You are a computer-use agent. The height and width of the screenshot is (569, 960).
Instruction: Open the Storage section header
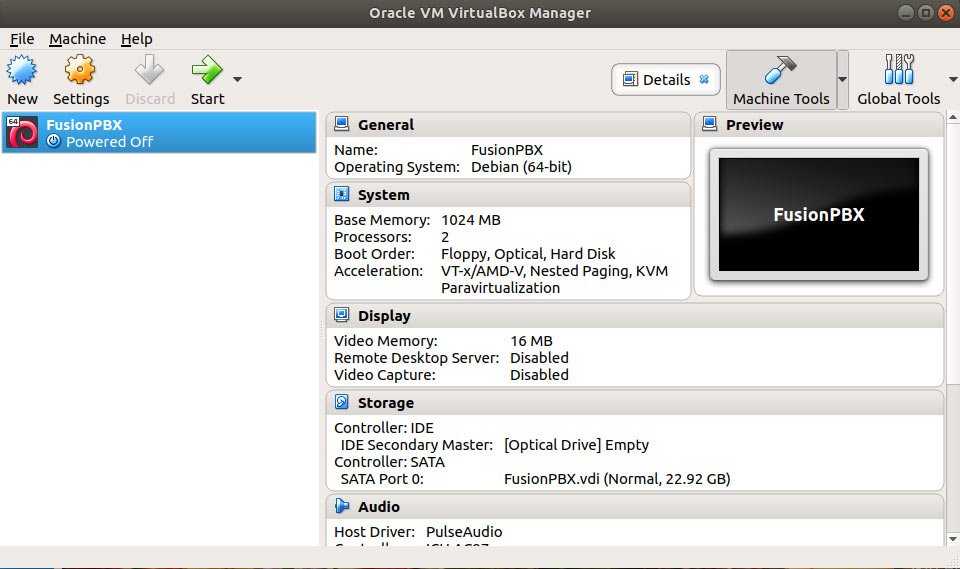(x=635, y=403)
